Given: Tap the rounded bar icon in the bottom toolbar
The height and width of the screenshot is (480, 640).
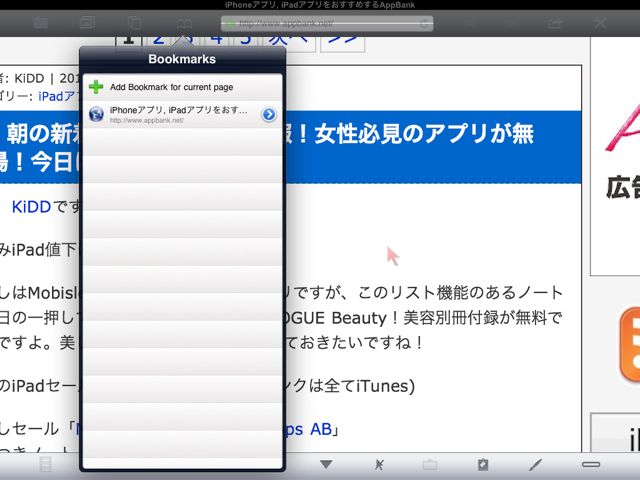Looking at the screenshot, I should [x=591, y=464].
